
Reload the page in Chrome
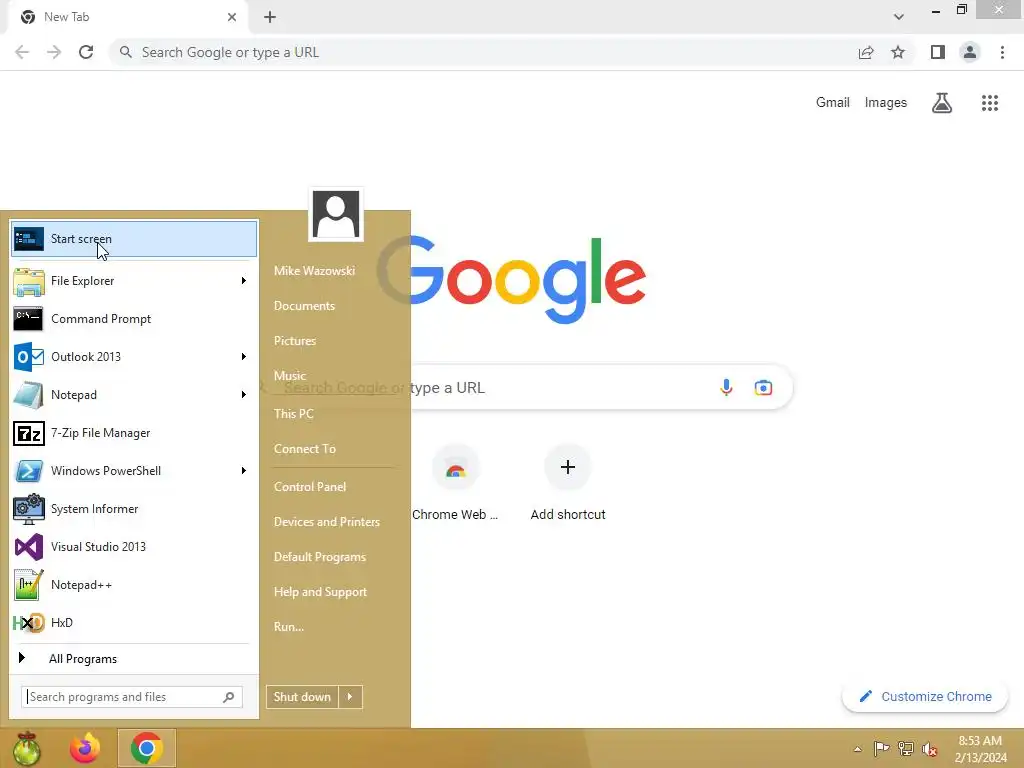click(86, 52)
